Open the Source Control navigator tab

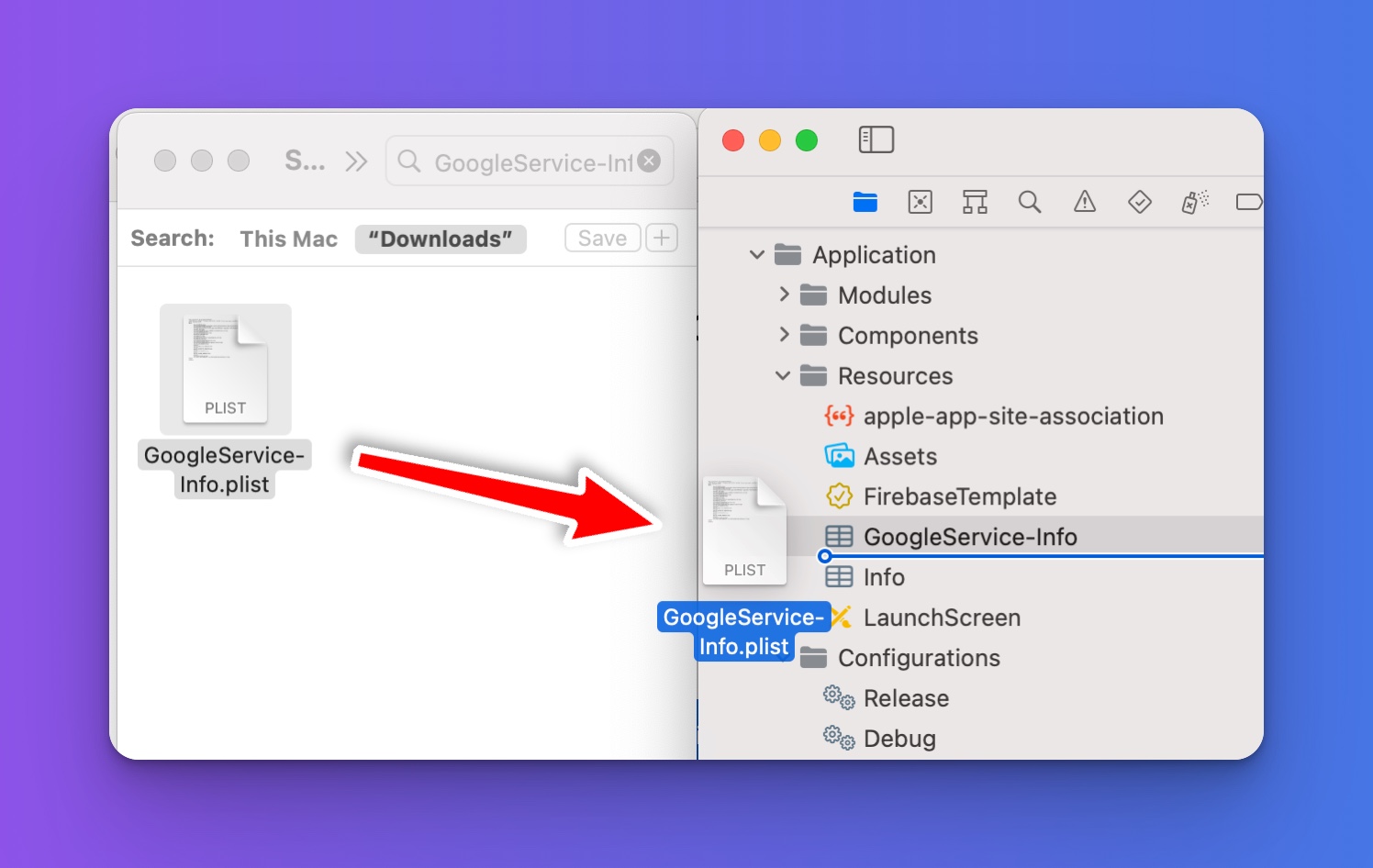(x=920, y=202)
